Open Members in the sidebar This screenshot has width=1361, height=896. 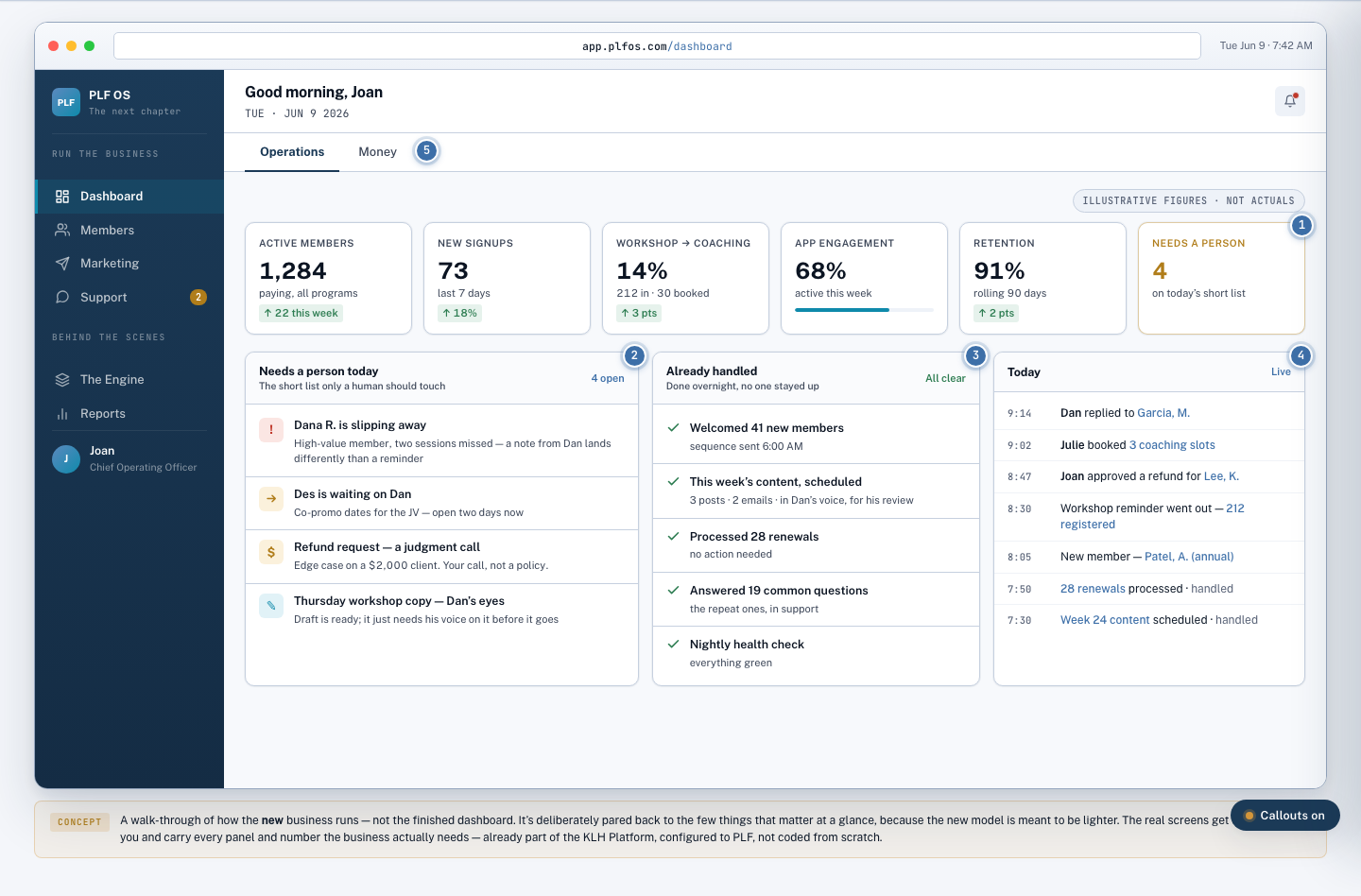129,230
